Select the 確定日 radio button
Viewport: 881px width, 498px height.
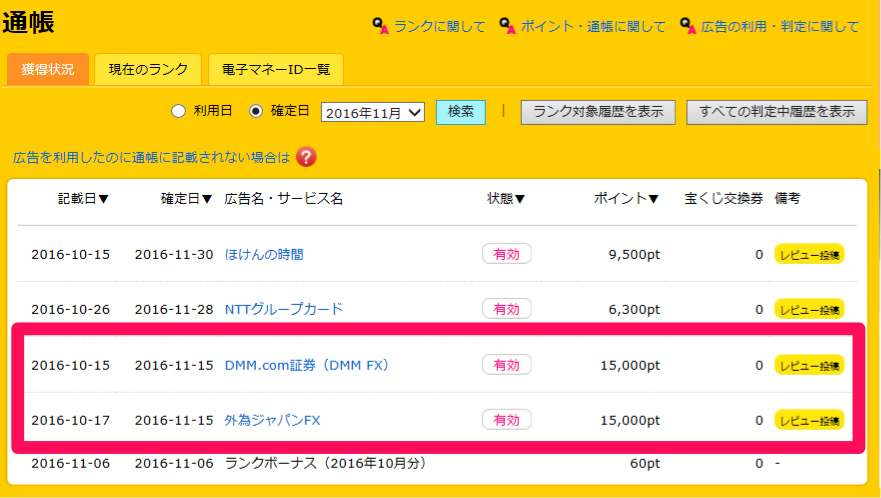256,111
